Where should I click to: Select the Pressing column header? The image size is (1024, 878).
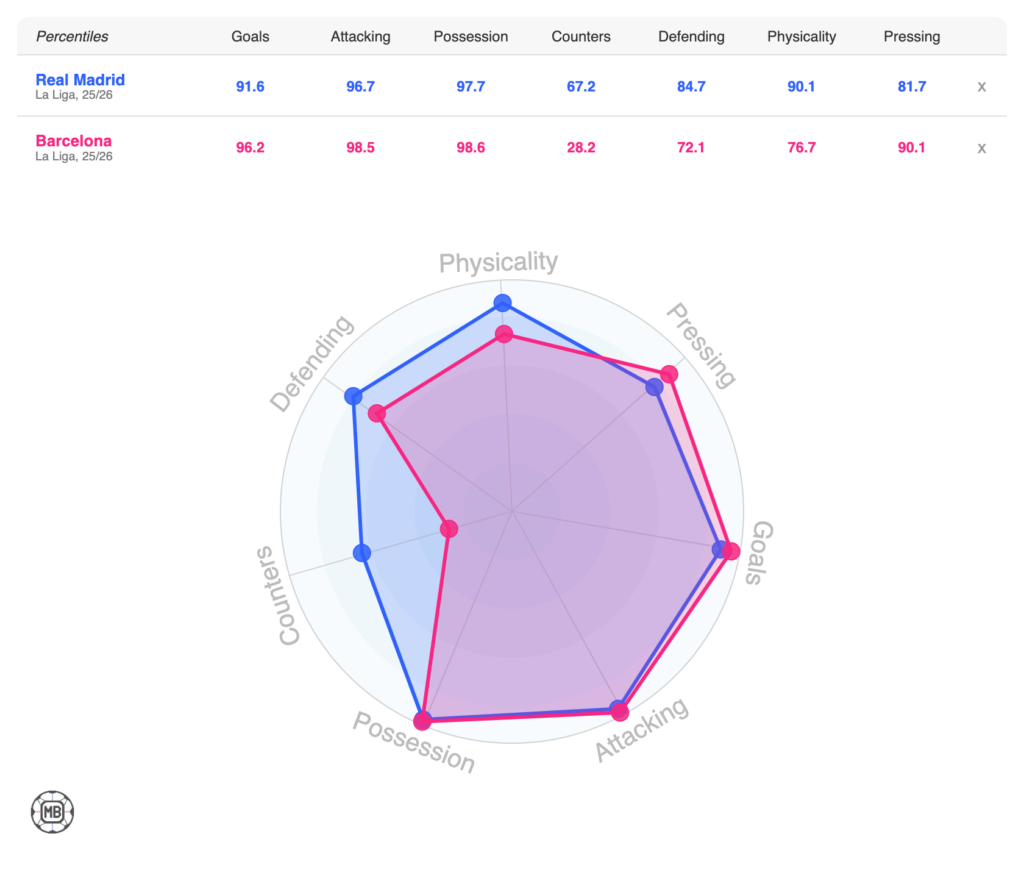(912, 37)
